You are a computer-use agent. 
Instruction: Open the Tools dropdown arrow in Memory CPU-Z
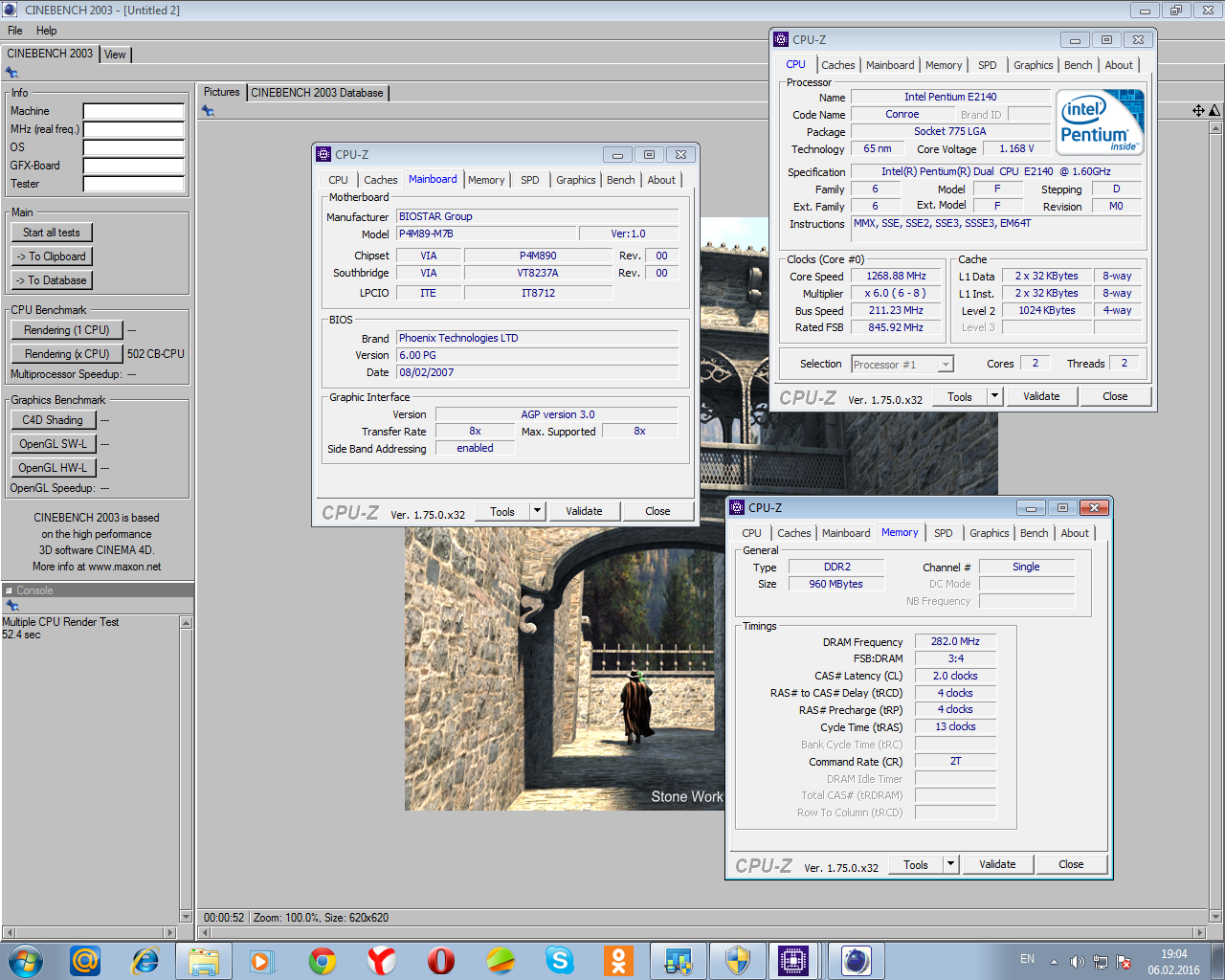tap(950, 864)
